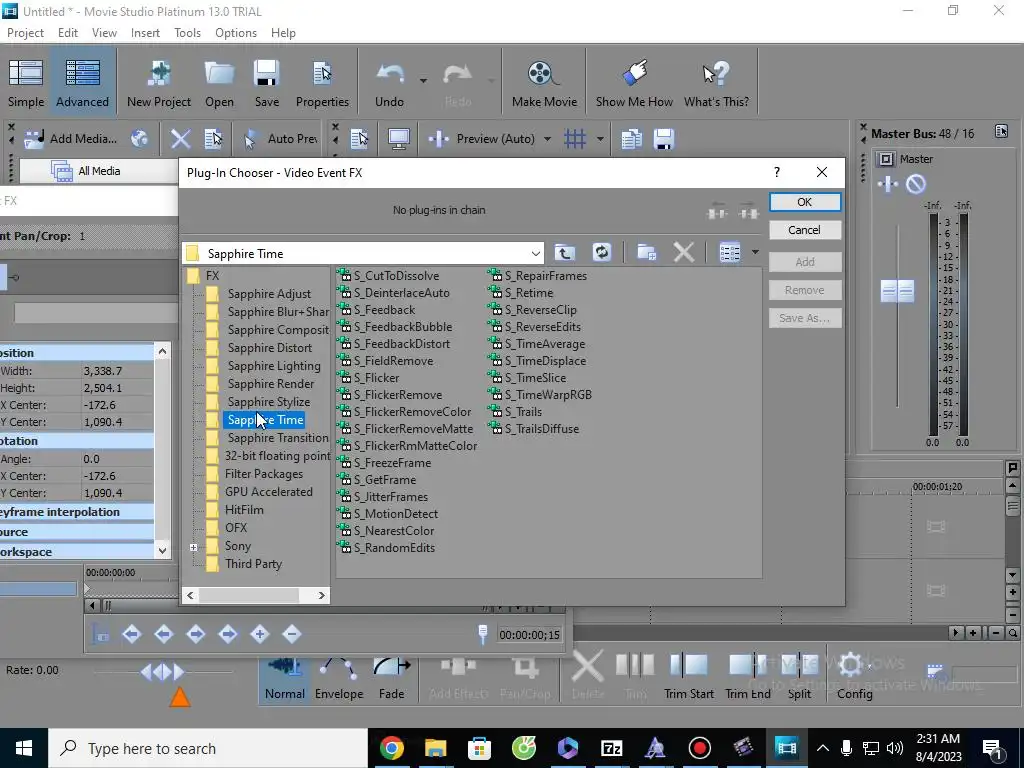Viewport: 1024px width, 768px height.
Task: Open Chrome from the taskbar
Action: tap(391, 748)
